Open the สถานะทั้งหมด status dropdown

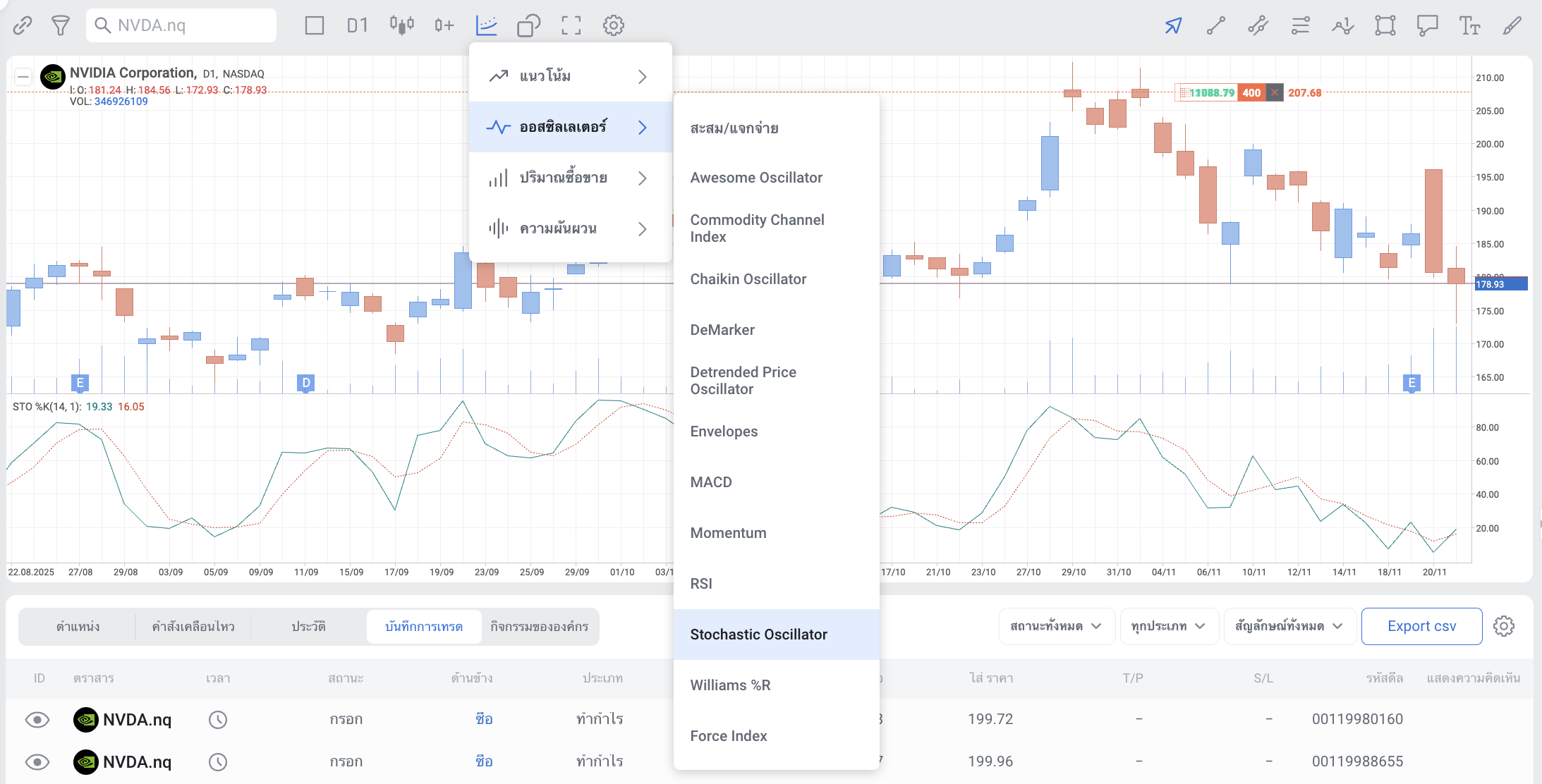(x=1055, y=626)
